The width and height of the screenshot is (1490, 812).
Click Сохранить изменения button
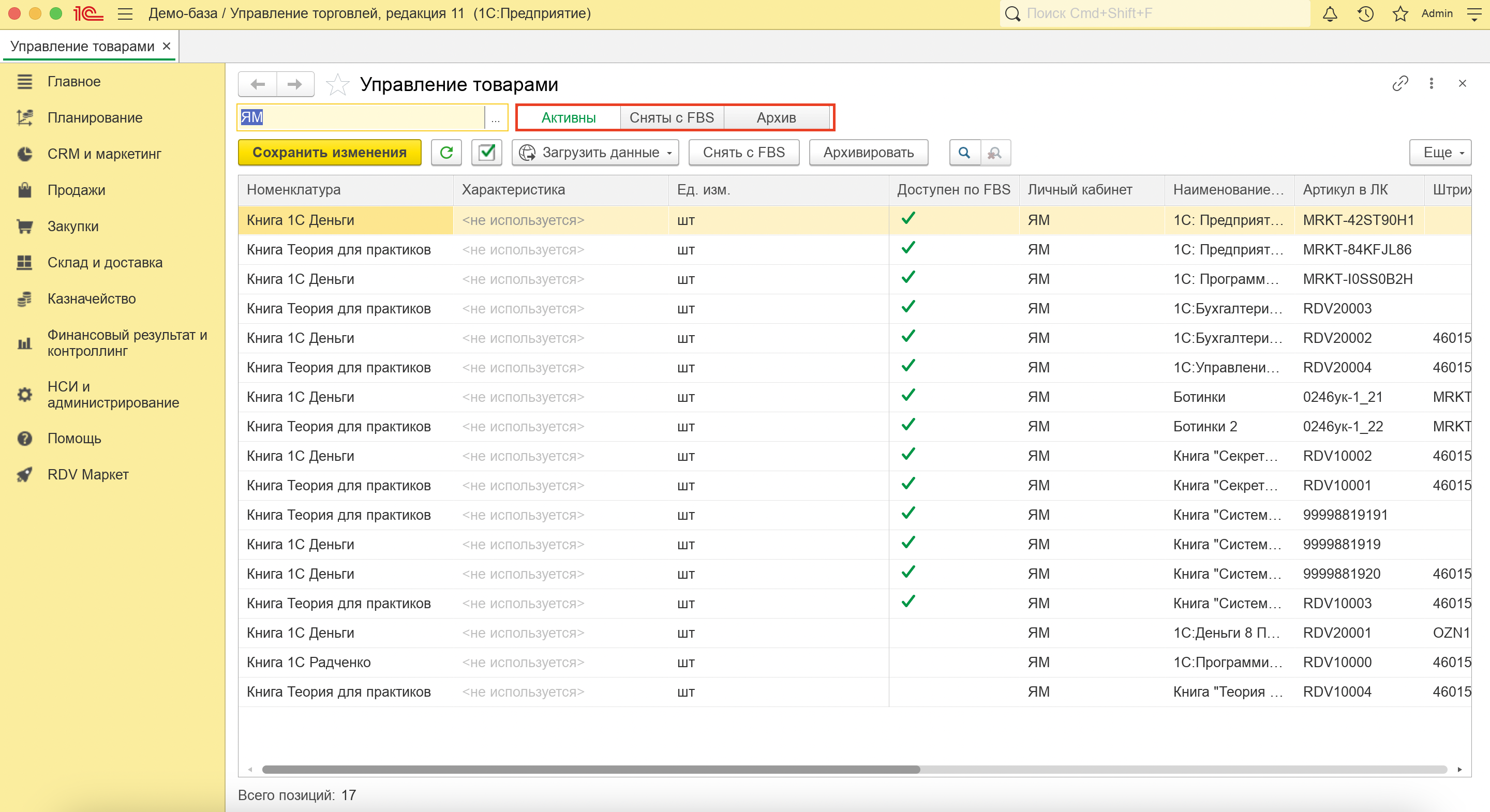click(329, 152)
